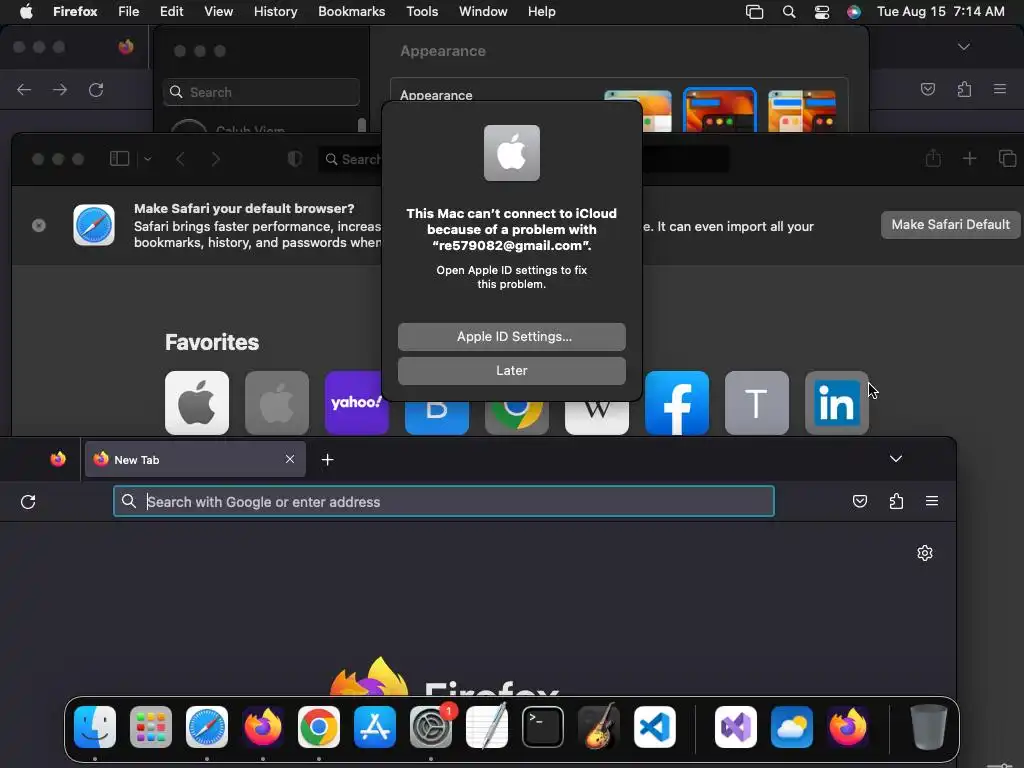
Task: Open App Store from the Dock
Action: pos(375,727)
